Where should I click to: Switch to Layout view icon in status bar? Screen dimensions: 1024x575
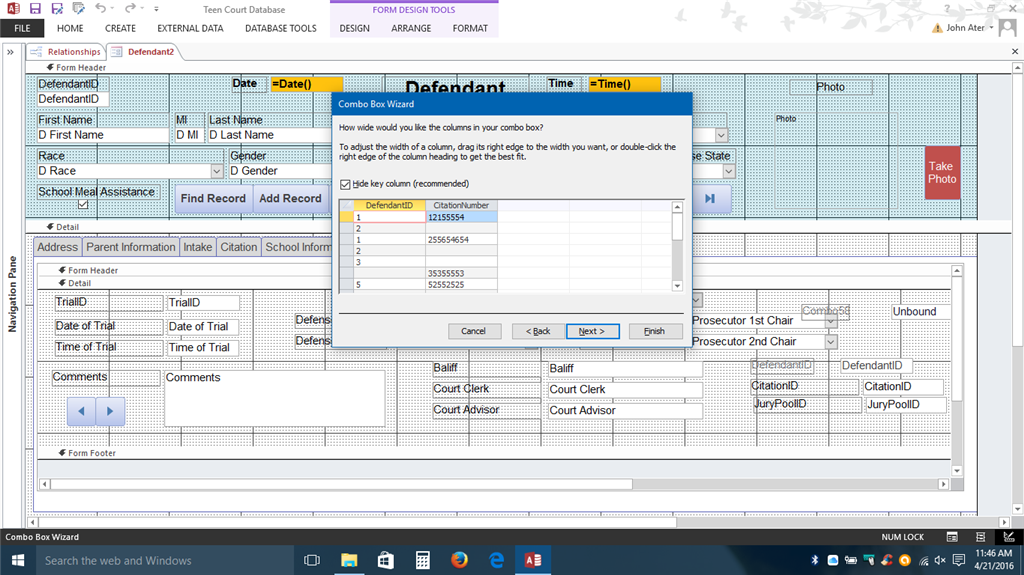[980, 536]
